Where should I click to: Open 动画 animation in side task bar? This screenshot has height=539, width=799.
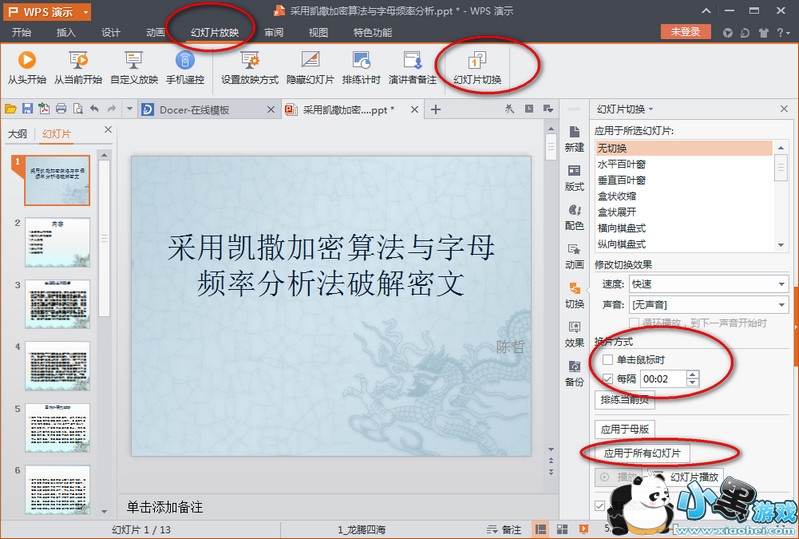[x=574, y=256]
